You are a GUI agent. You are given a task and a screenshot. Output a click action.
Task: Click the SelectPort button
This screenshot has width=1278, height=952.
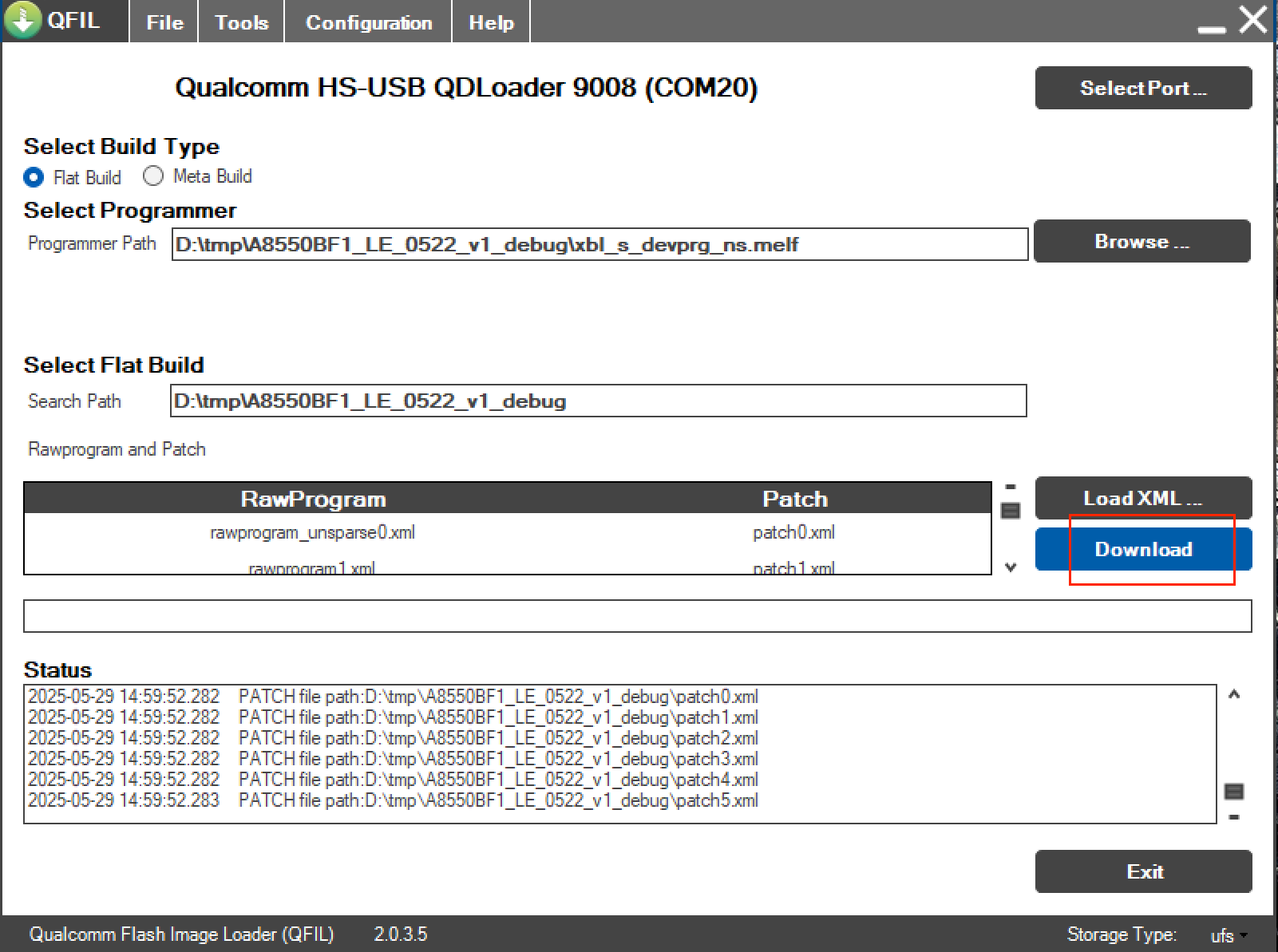1143,88
